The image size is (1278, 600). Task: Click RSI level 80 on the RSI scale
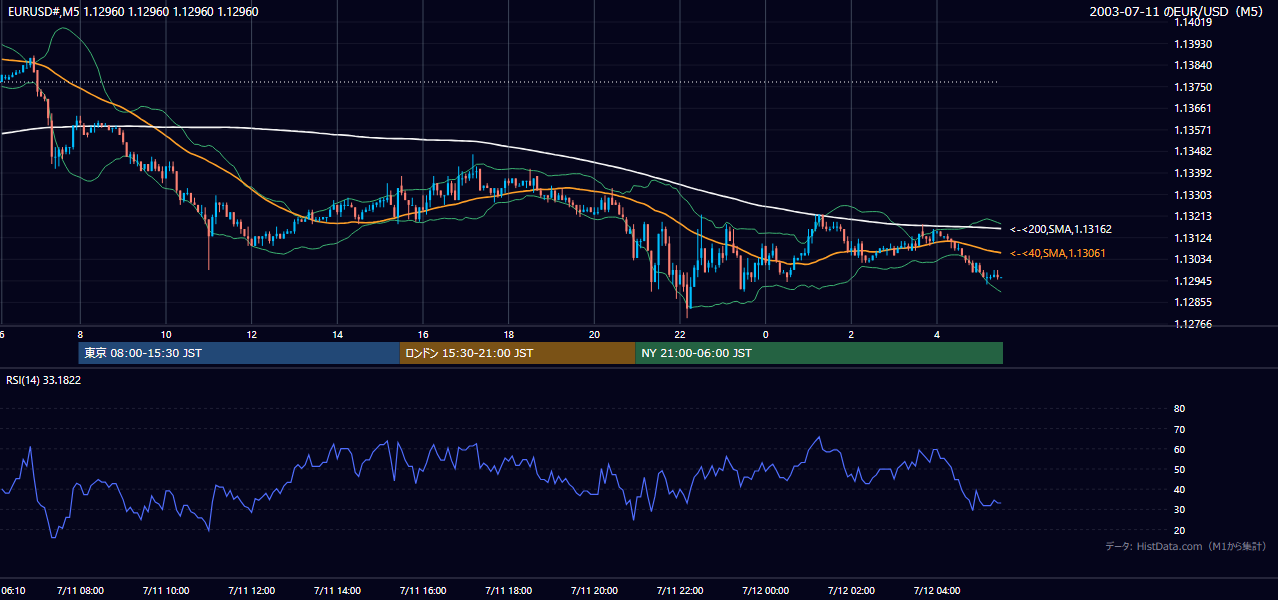tap(1179, 409)
